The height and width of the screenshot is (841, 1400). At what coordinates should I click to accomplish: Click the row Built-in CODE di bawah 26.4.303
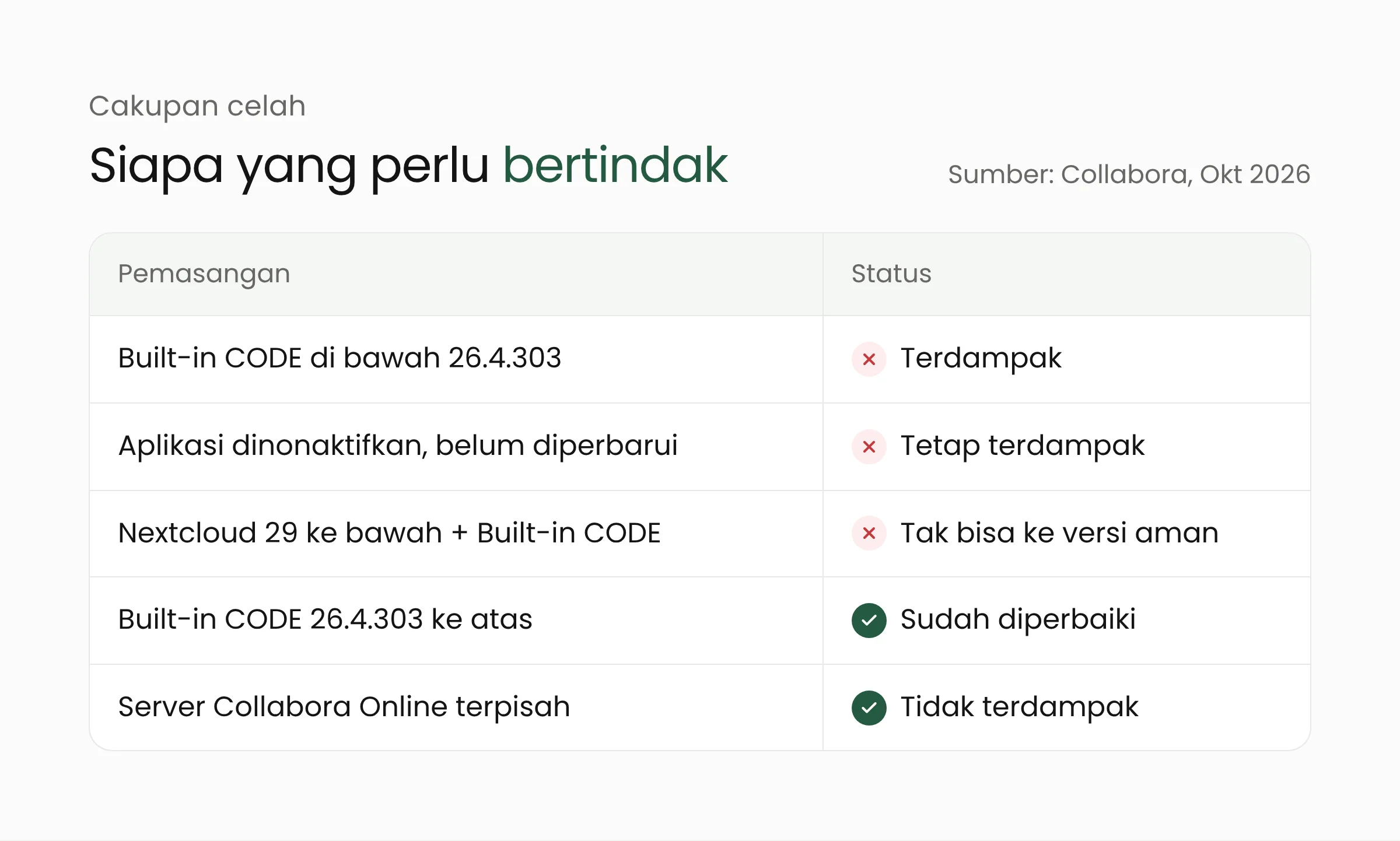700,359
